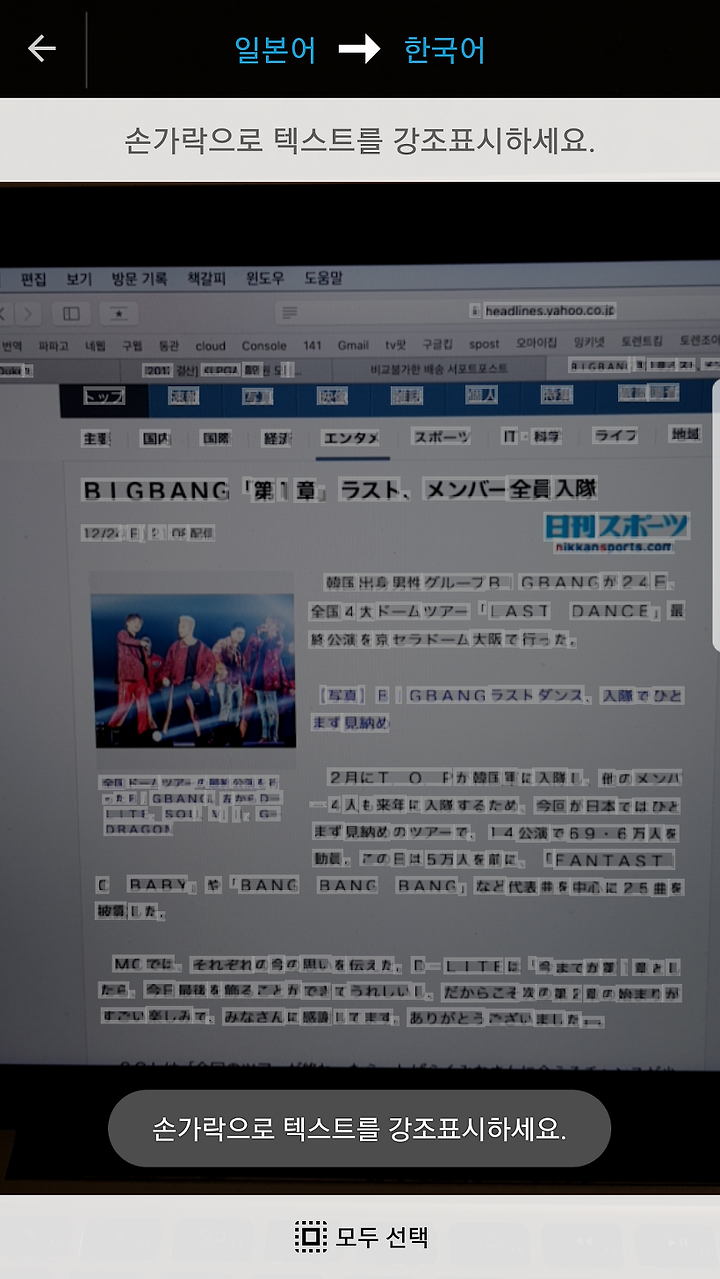Open the 편집 menu in photographed browser

click(34, 279)
